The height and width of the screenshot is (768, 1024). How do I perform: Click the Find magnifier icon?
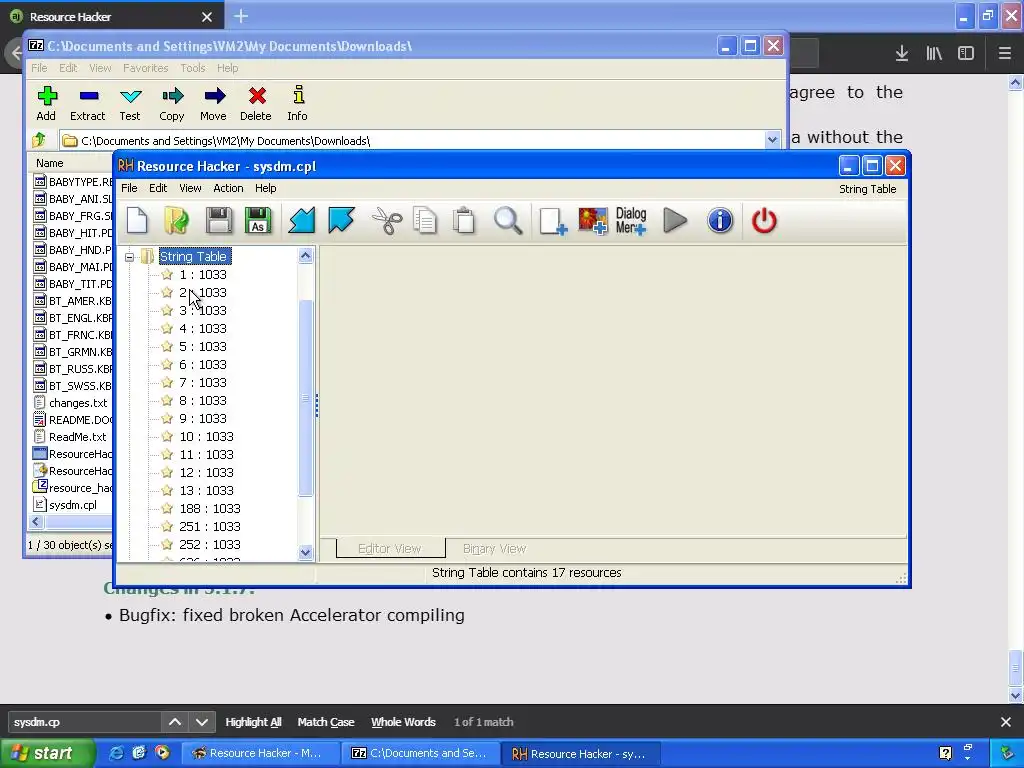point(508,221)
